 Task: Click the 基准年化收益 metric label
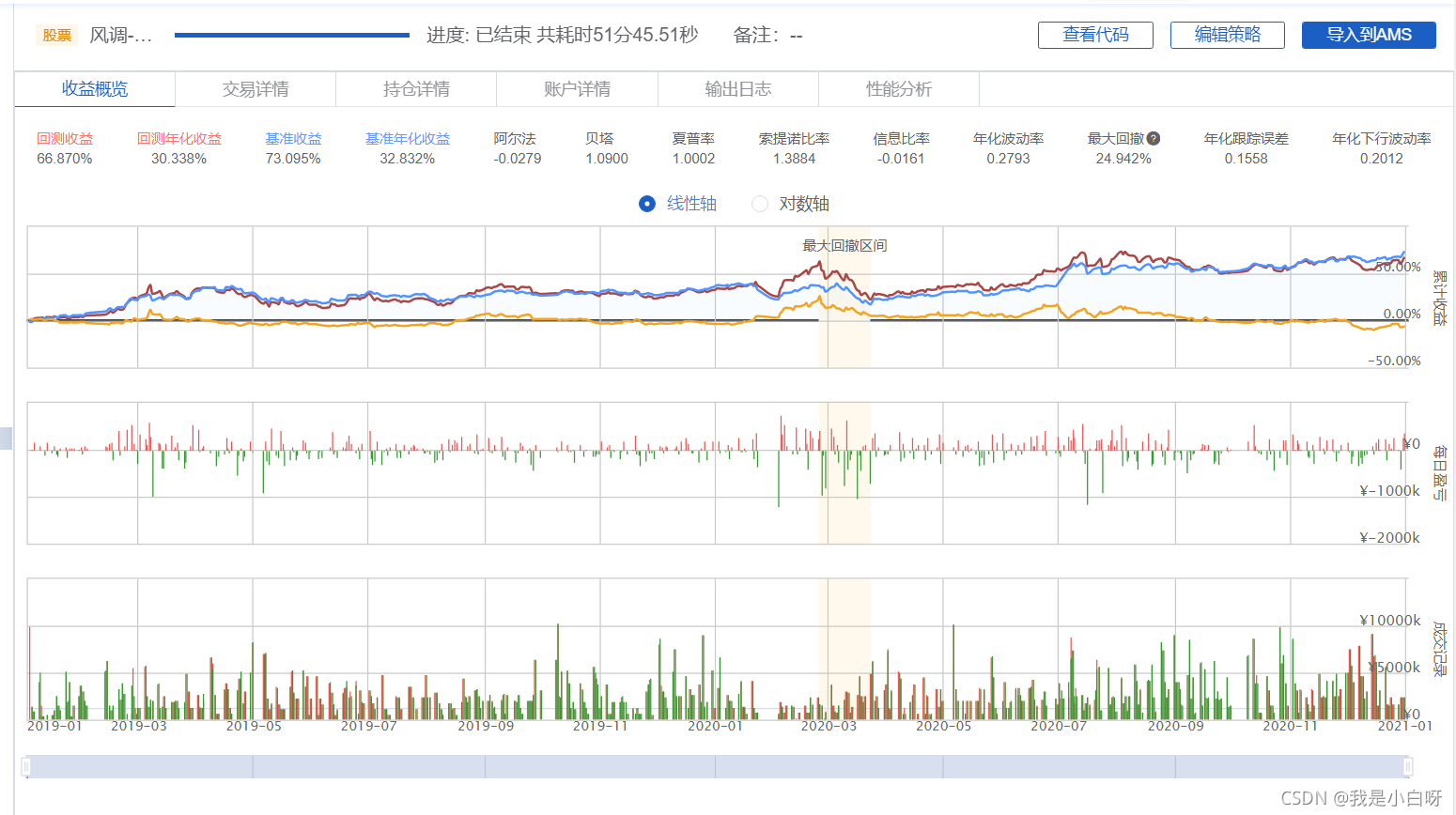408,138
